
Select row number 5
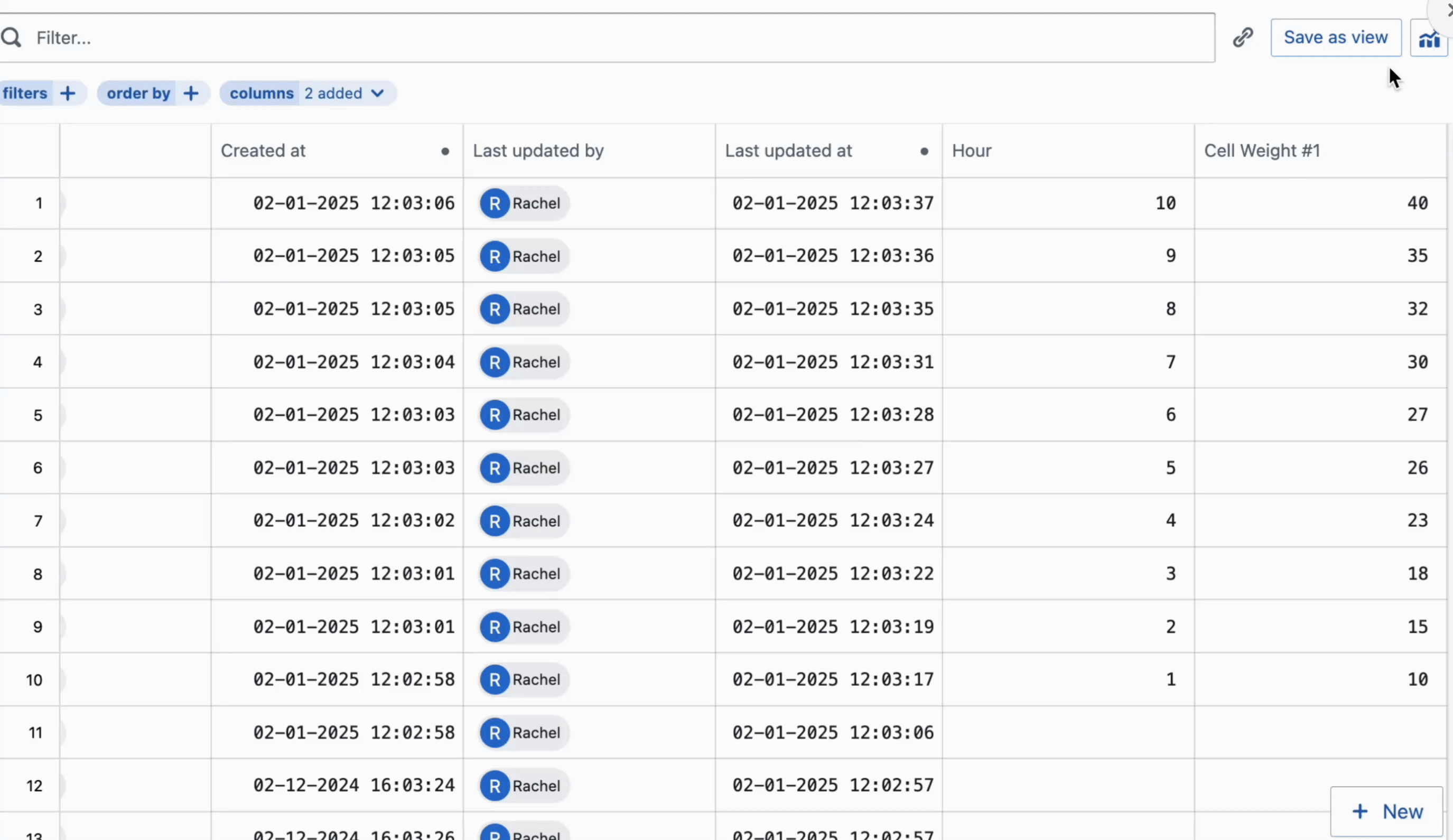coord(38,415)
